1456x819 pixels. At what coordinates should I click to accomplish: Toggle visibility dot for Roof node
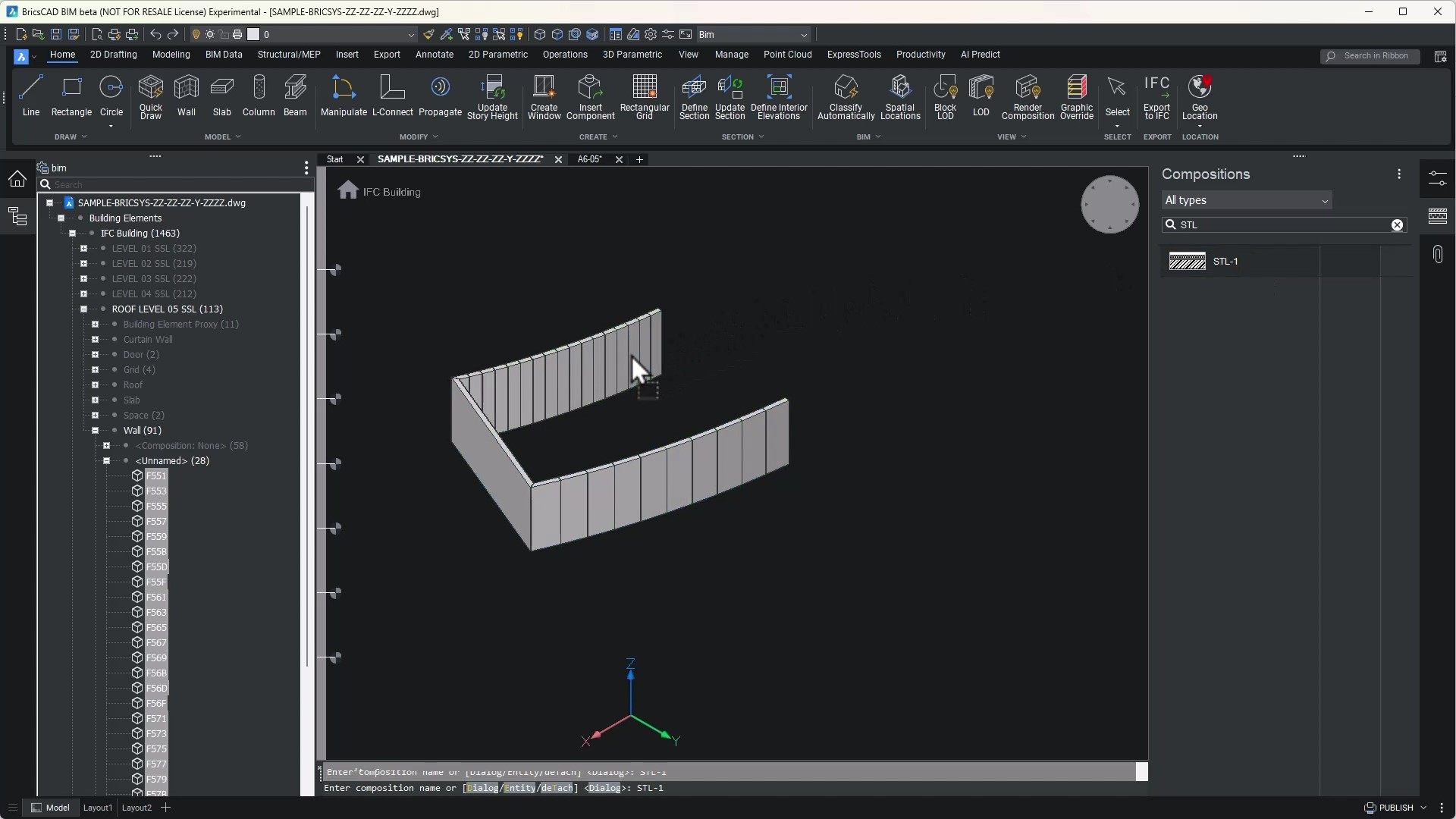[x=115, y=385]
